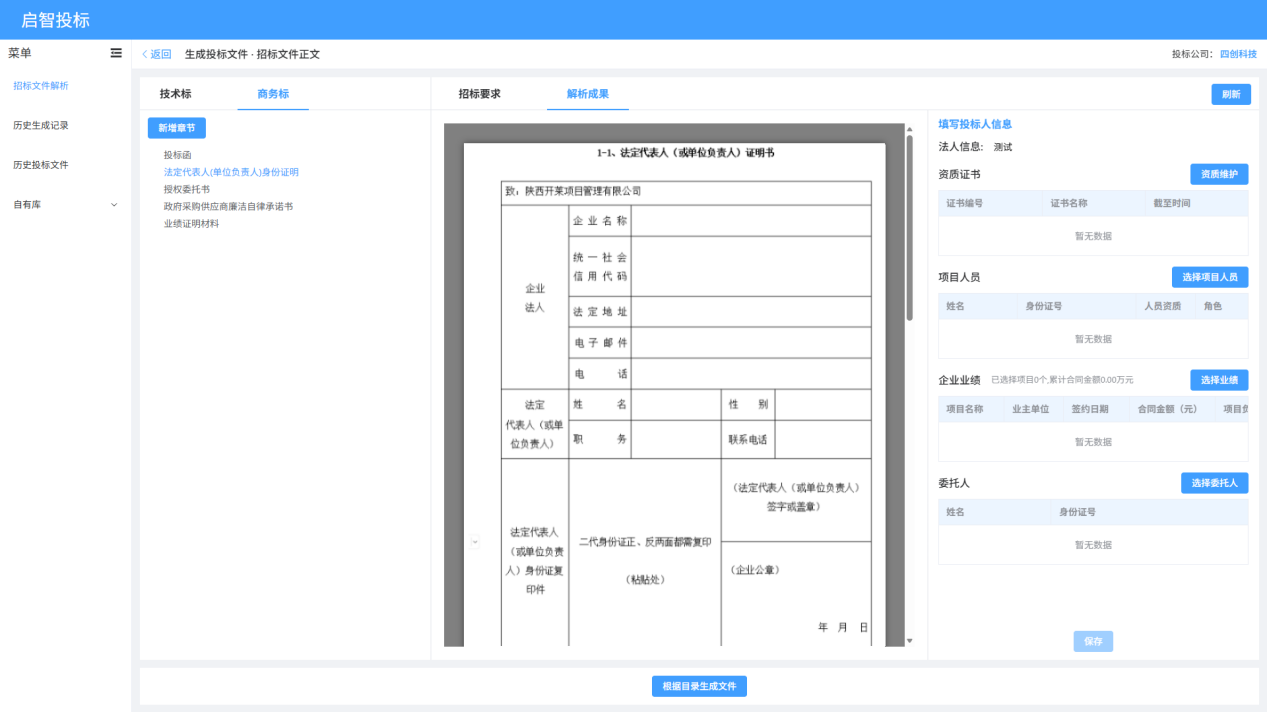Click the 刷新 button
1267x712 pixels.
click(x=1230, y=94)
